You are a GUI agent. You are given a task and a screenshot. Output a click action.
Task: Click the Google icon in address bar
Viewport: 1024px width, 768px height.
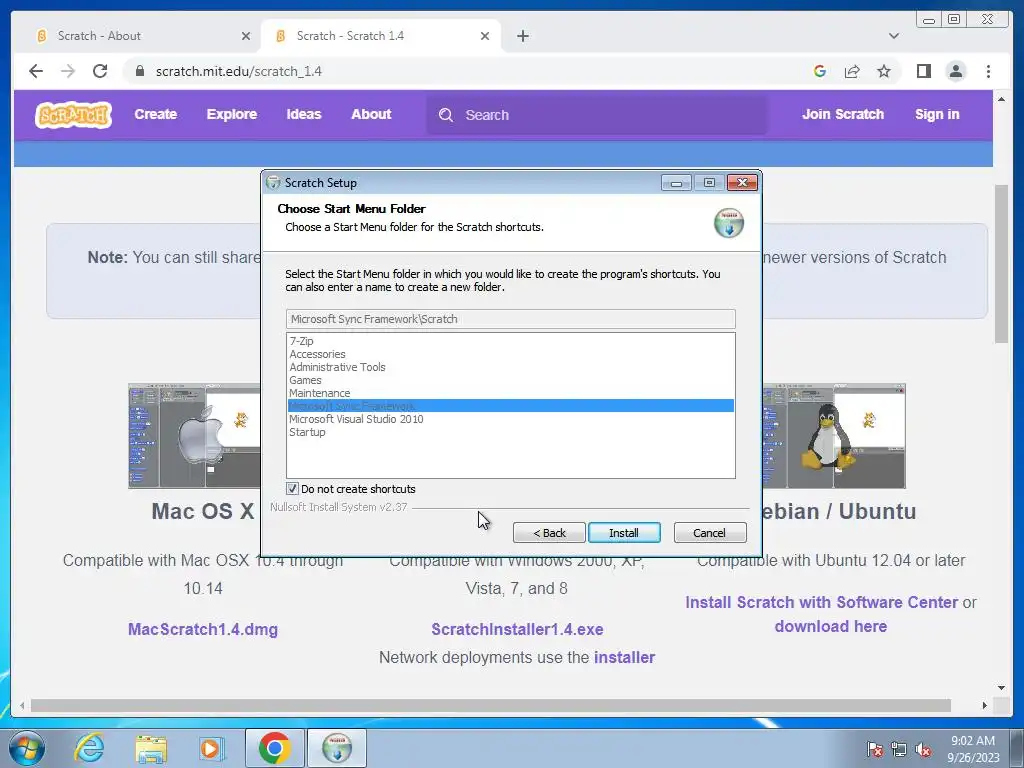tap(820, 71)
